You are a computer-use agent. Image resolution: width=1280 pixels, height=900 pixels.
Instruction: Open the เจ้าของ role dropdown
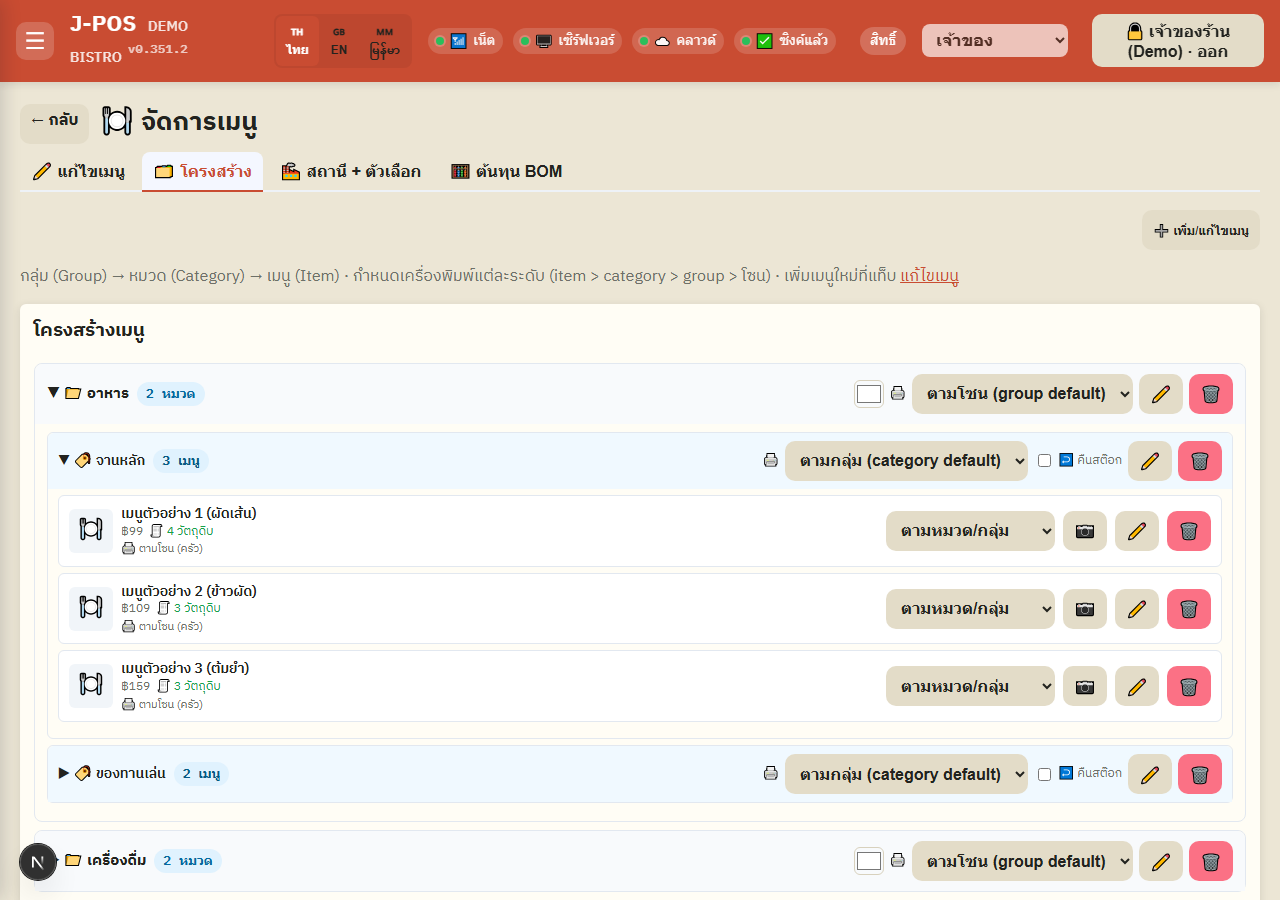[x=995, y=41]
